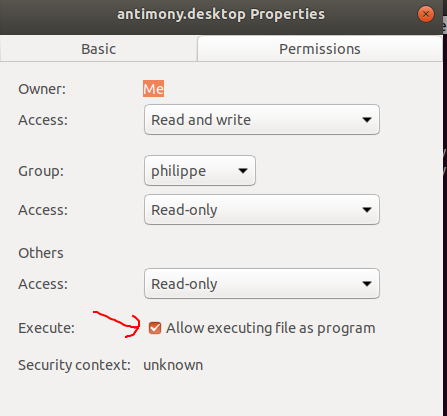
Task: Click the arrow on owner's Read and write combo
Action: click(367, 120)
